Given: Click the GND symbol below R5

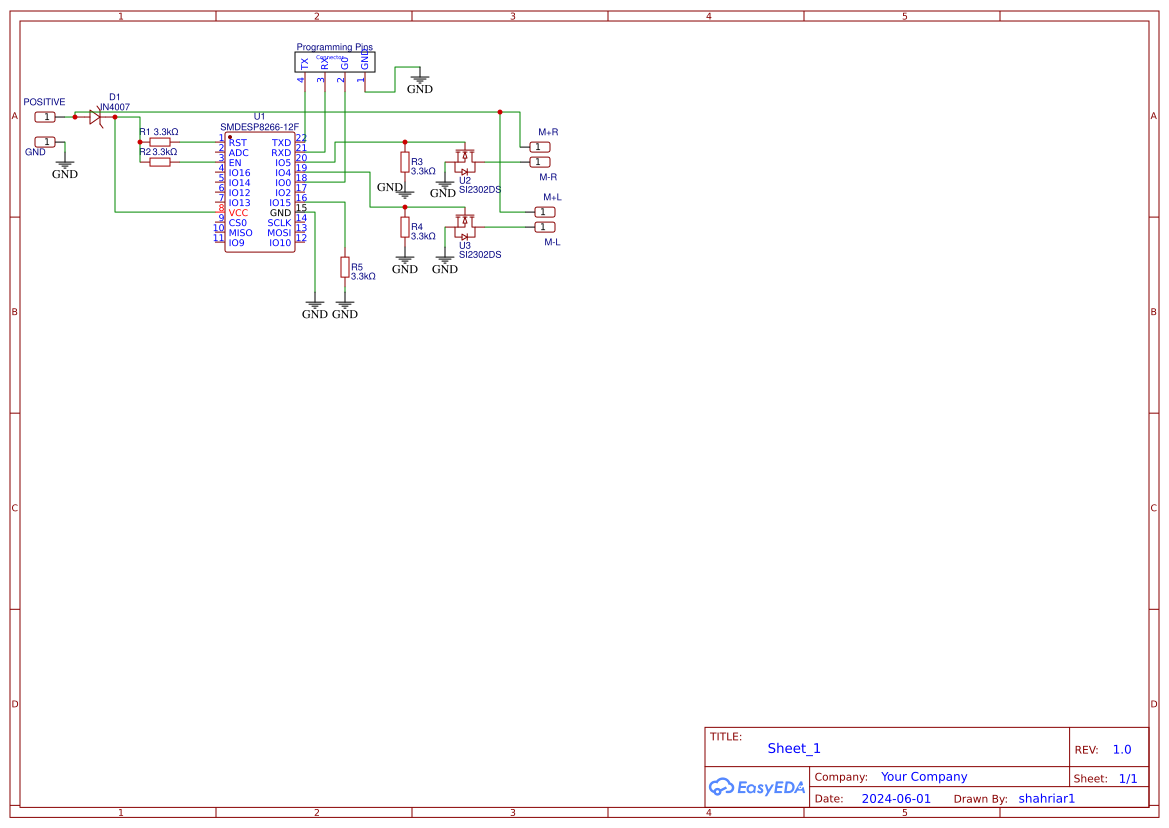Looking at the screenshot, I should 345,305.
